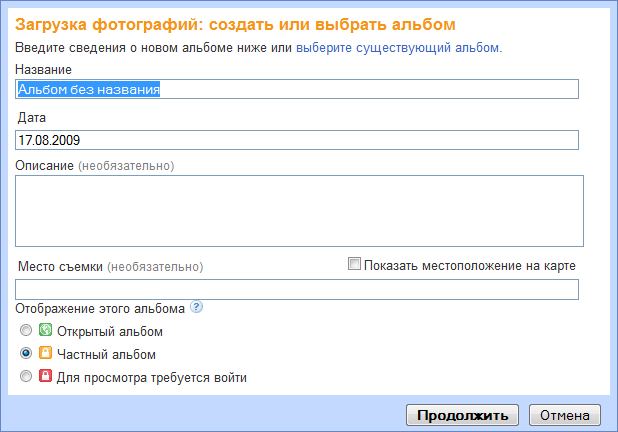Select the Частный альбом radio button
Image resolution: width=618 pixels, height=432 pixels.
point(26,353)
